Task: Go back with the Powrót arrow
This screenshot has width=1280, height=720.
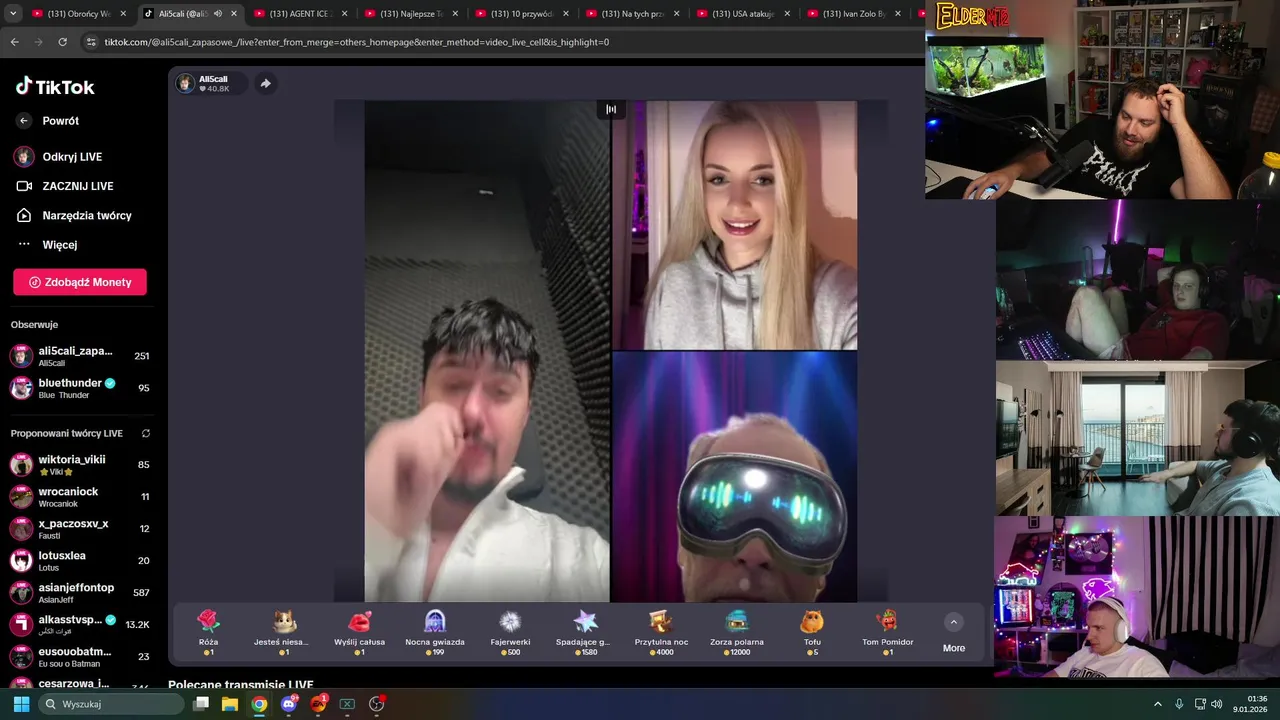Action: 24,121
